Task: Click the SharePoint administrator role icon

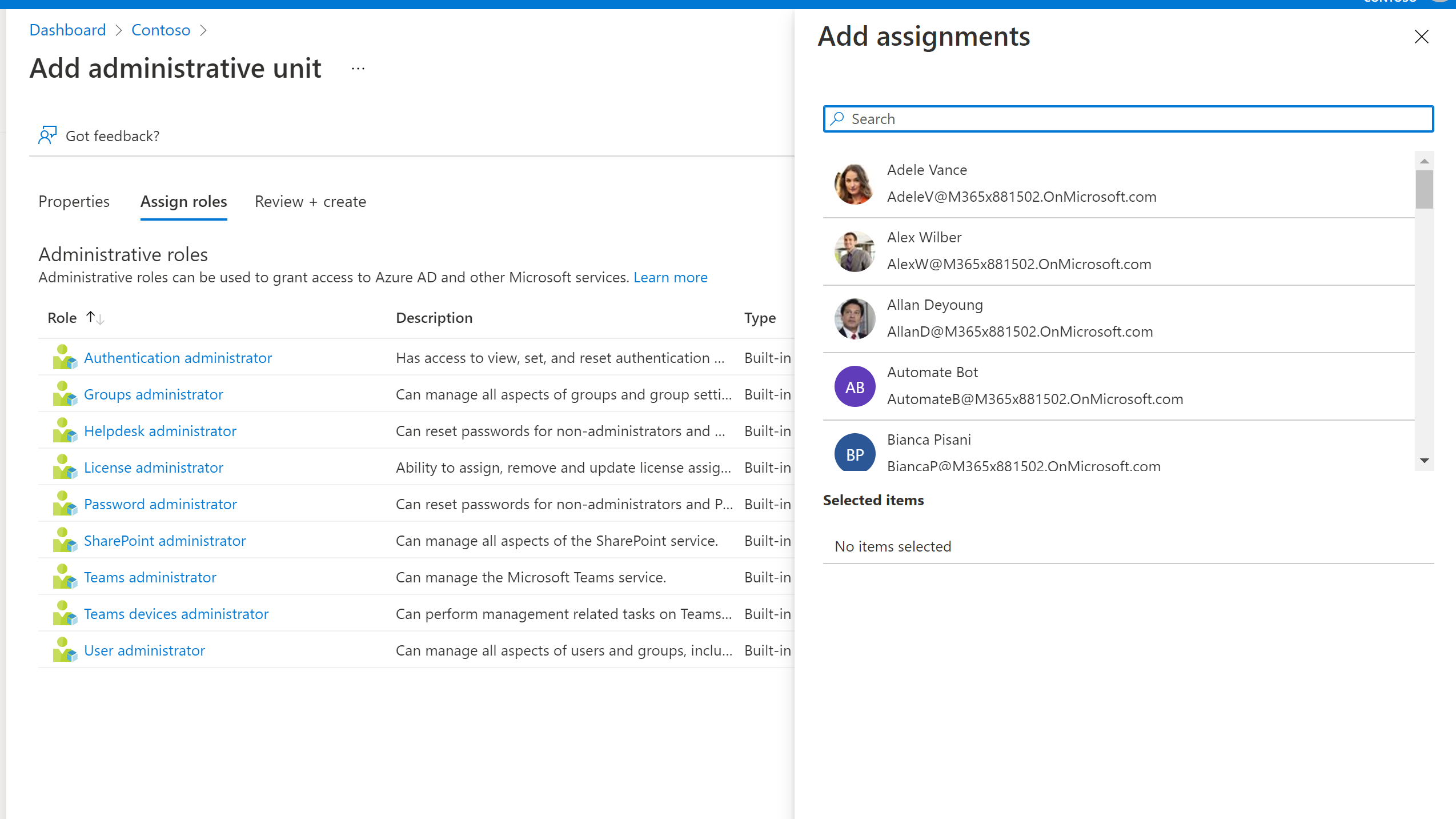Action: [65, 541]
